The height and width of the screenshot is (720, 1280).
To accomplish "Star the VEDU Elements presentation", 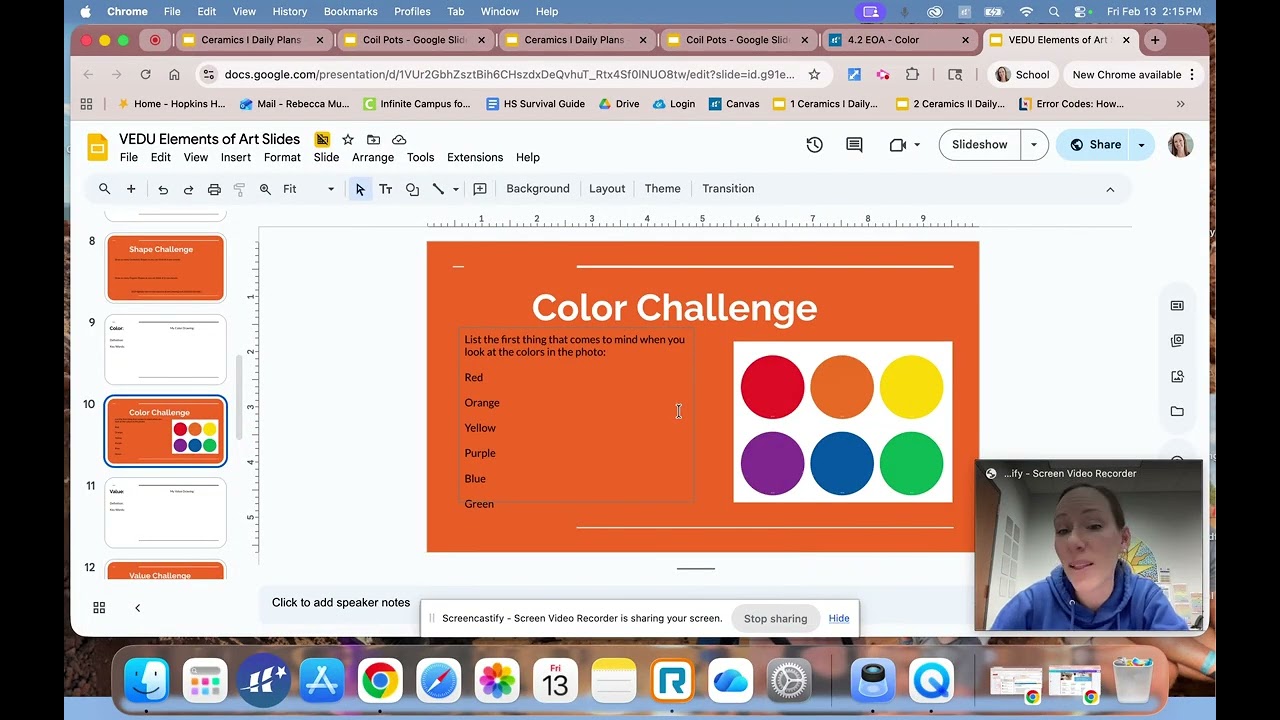I will [348, 139].
